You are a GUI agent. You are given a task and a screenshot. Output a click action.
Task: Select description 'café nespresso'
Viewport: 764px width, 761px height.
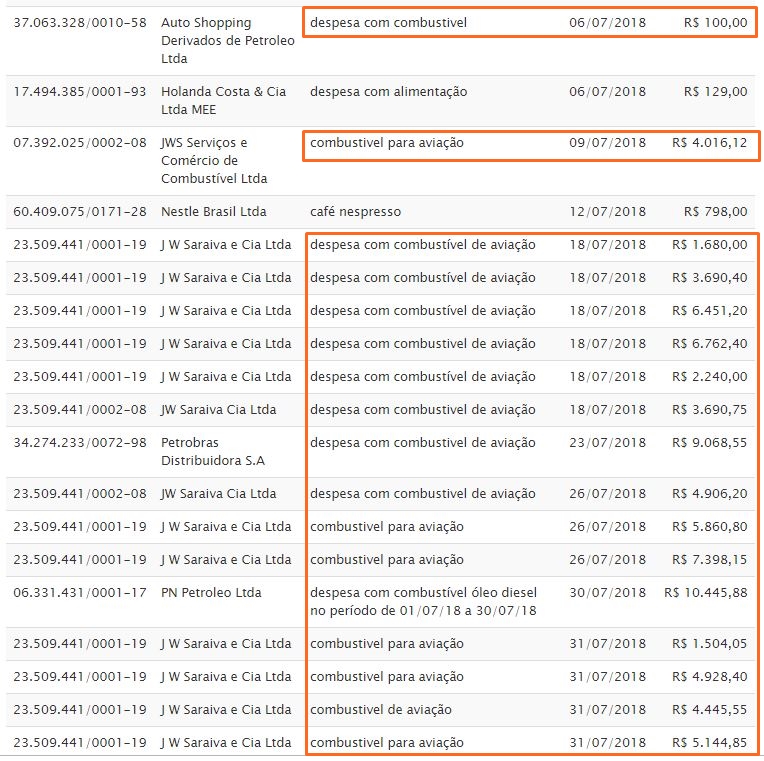coord(355,211)
